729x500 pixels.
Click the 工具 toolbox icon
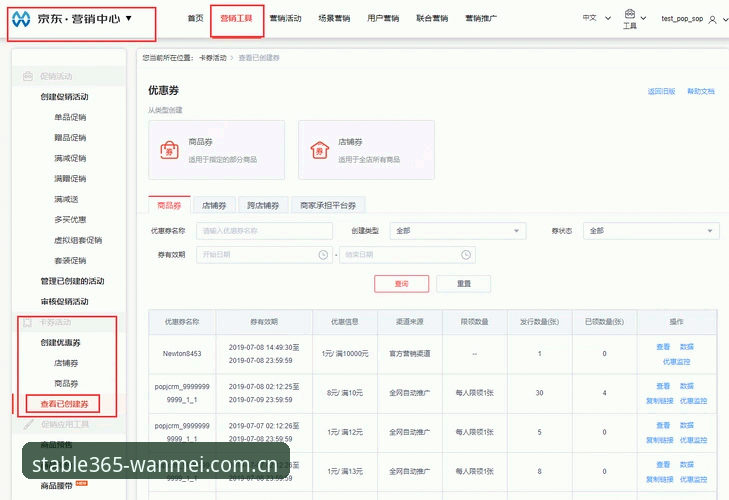630,14
